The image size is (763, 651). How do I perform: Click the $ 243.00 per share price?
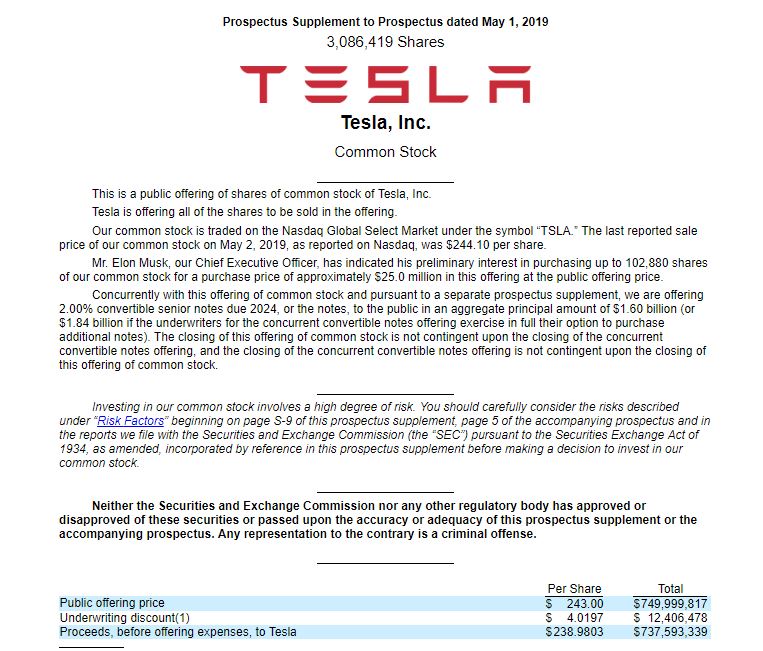point(574,604)
